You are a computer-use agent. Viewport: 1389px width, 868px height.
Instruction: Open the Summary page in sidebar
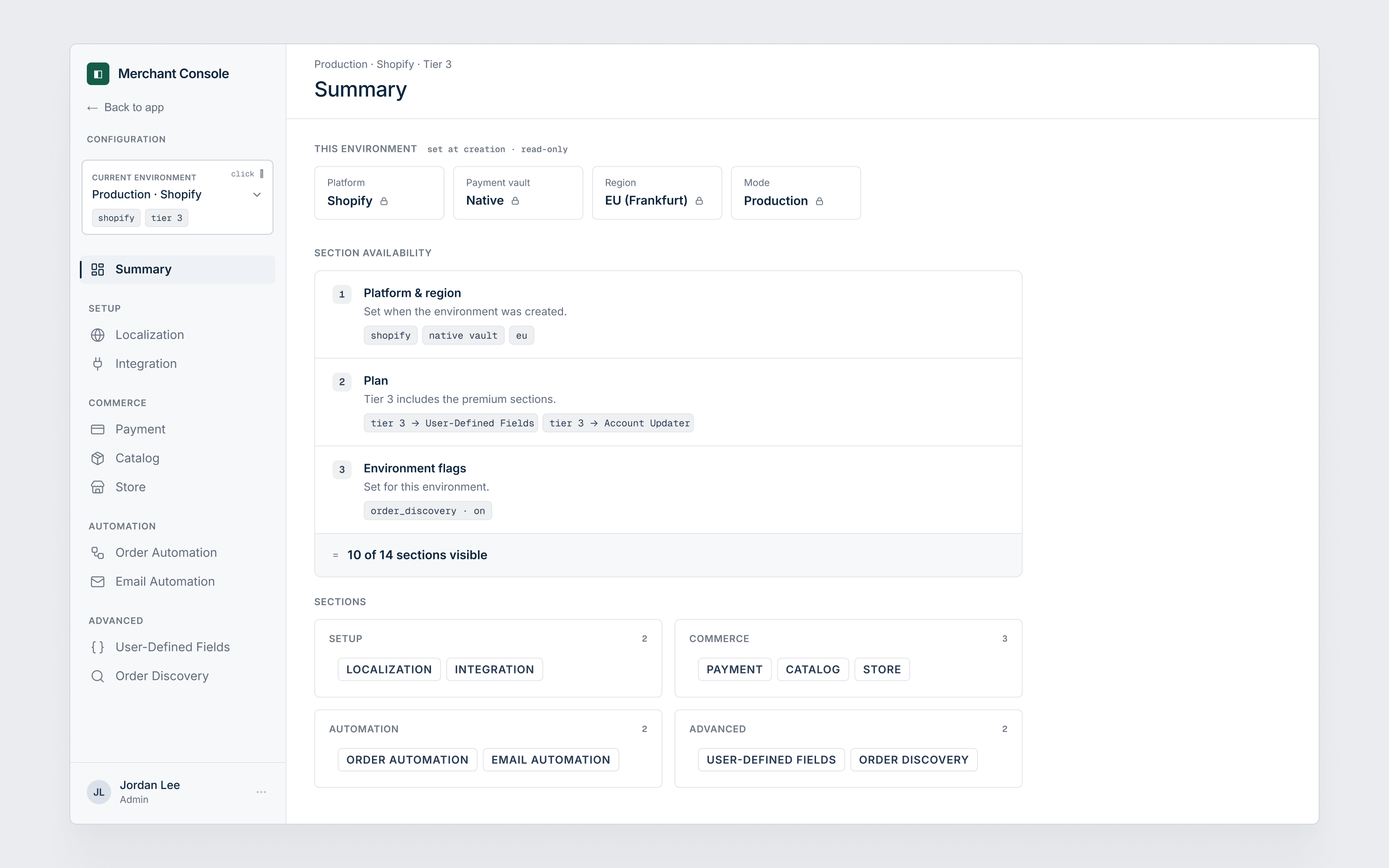tap(178, 269)
